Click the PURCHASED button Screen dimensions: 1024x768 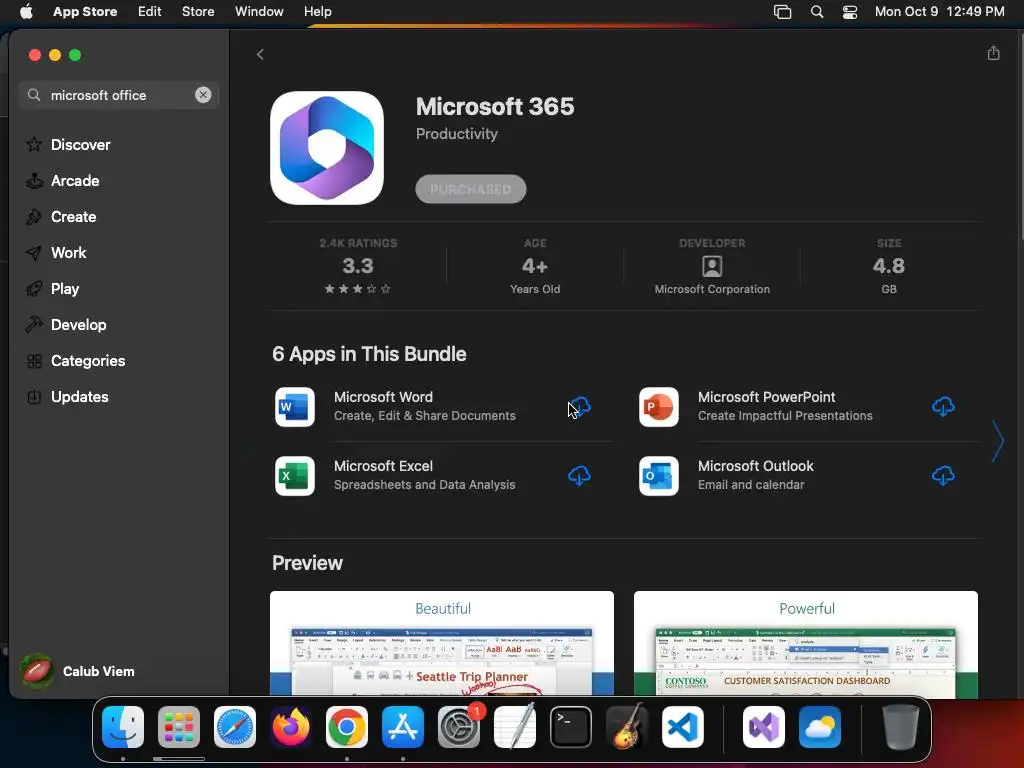point(470,189)
